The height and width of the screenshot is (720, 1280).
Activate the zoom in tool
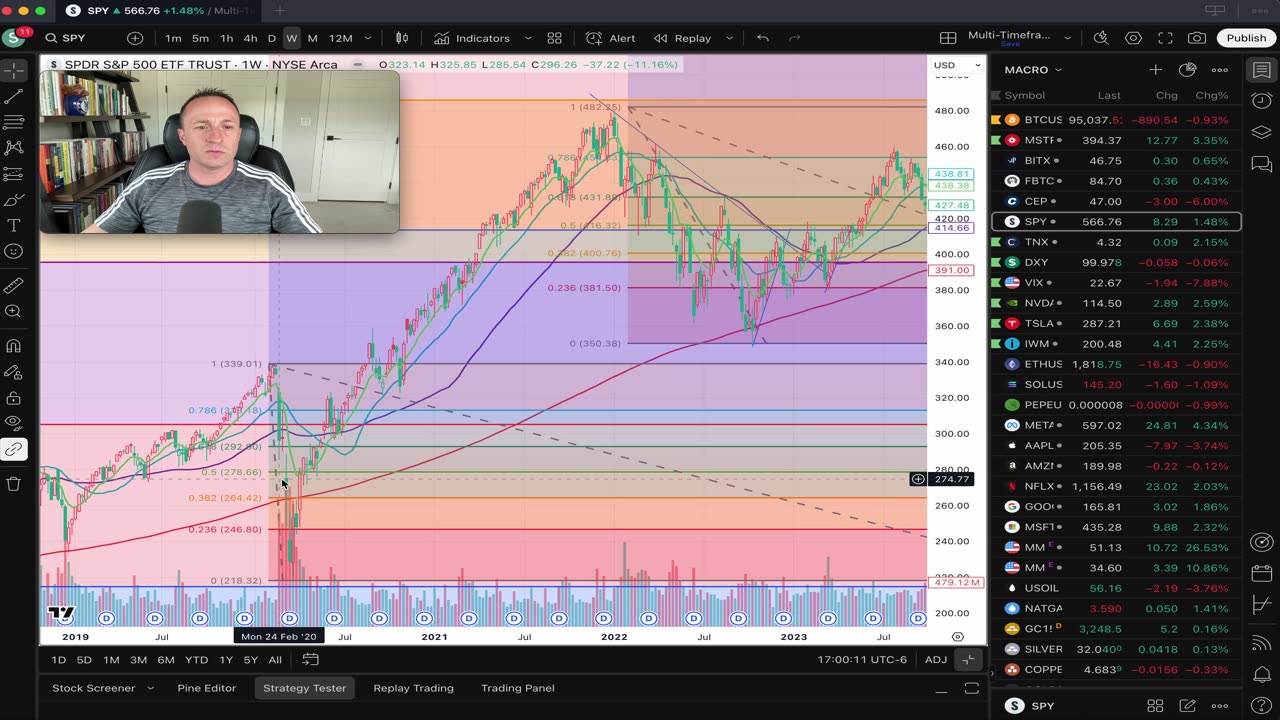point(14,312)
